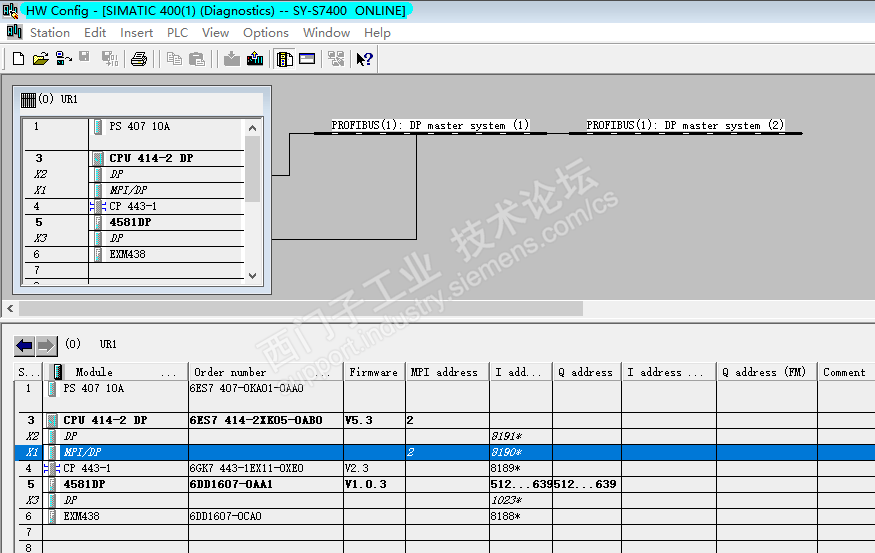
Task: Open the Help menu
Action: (x=377, y=32)
